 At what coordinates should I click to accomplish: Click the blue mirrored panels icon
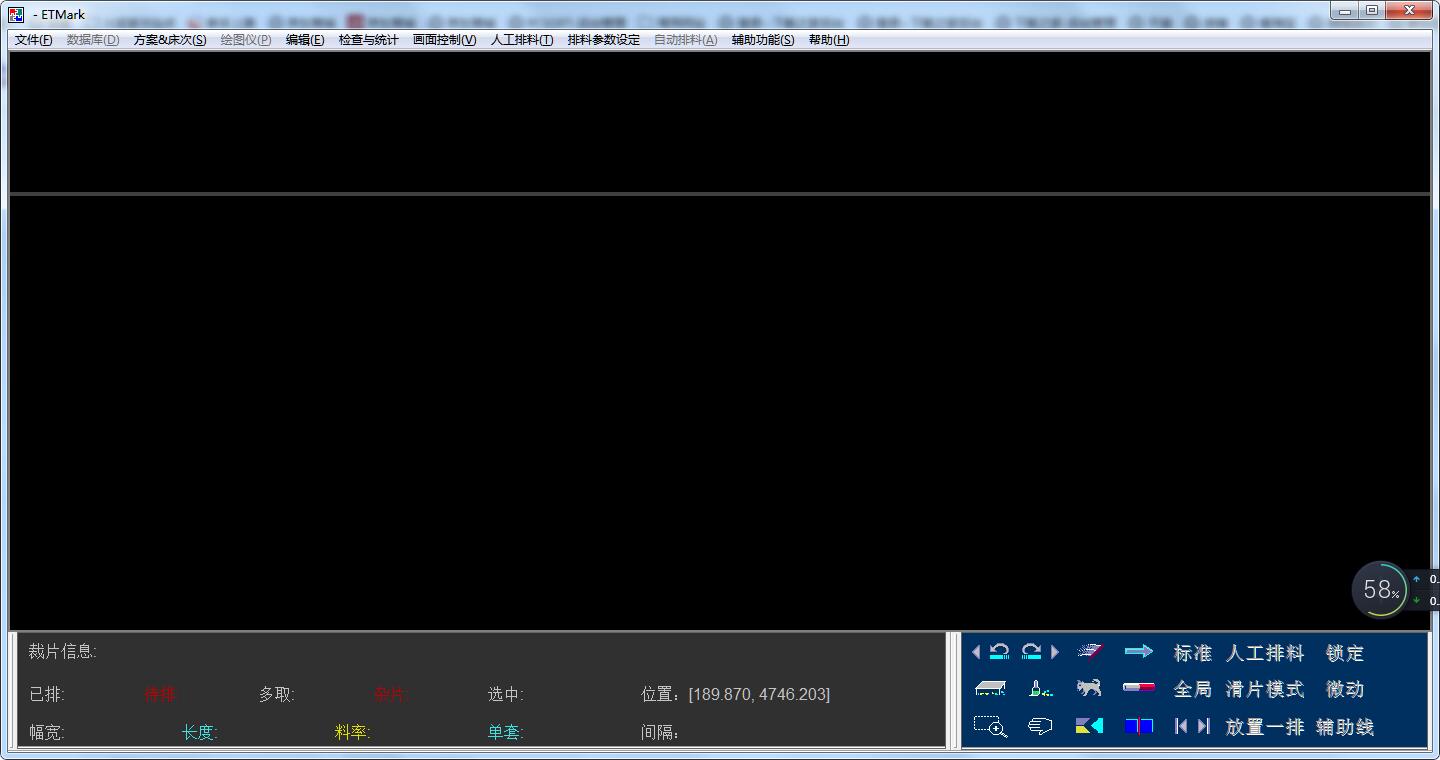point(1139,727)
